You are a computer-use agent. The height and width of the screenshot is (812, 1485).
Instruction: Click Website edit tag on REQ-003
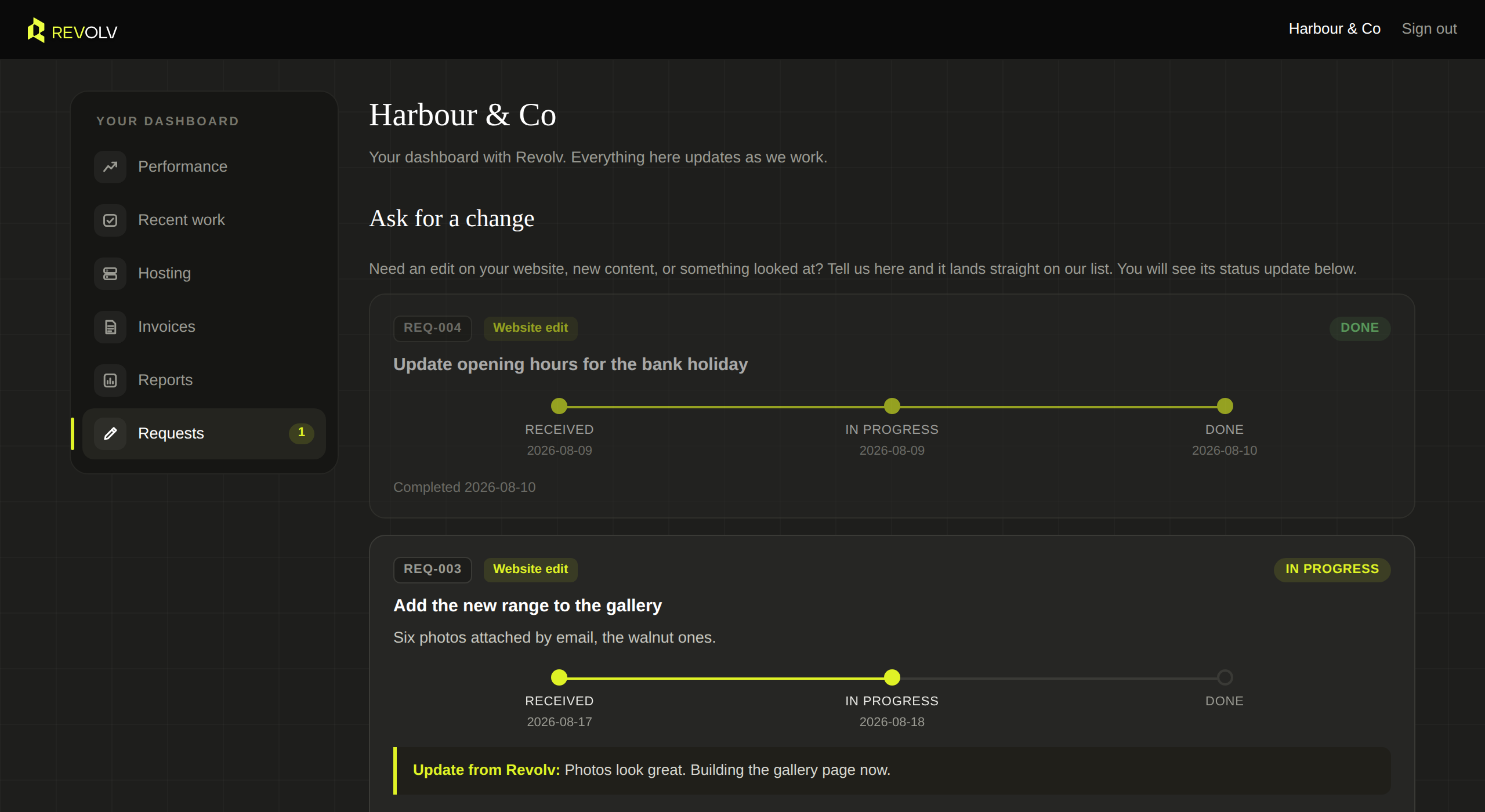pos(531,570)
